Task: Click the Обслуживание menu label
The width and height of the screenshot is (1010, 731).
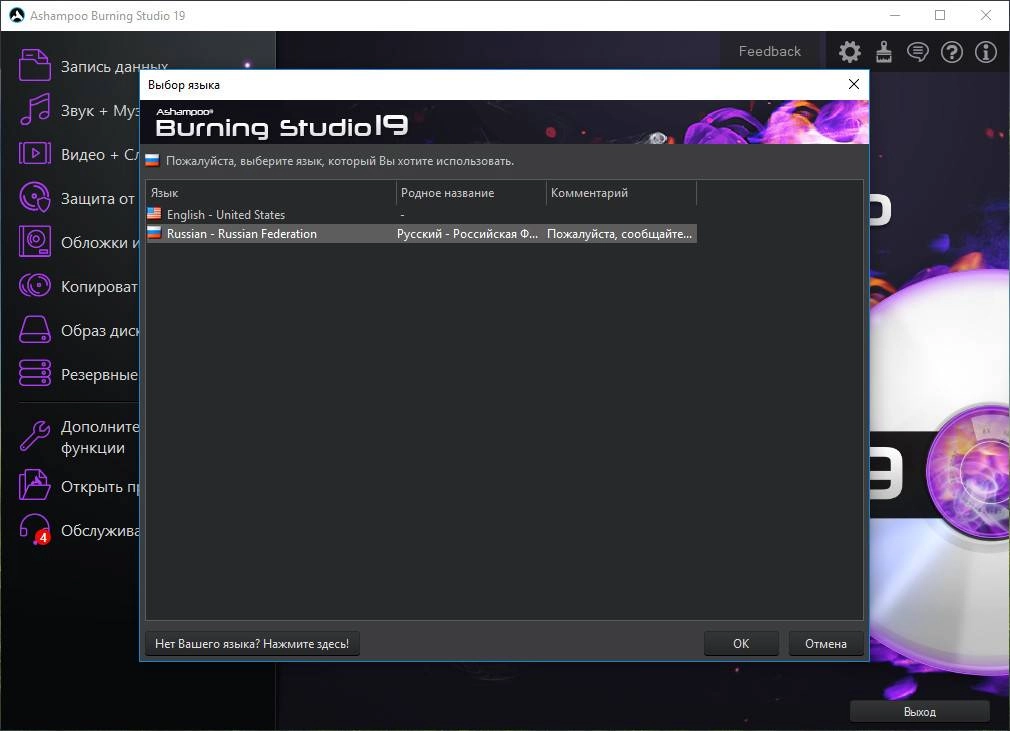Action: pos(100,531)
